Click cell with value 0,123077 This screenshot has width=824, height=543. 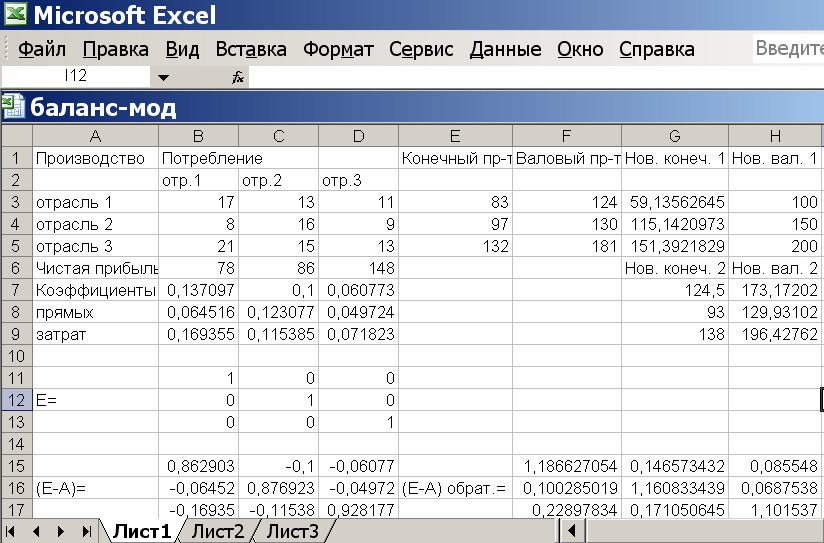[279, 312]
